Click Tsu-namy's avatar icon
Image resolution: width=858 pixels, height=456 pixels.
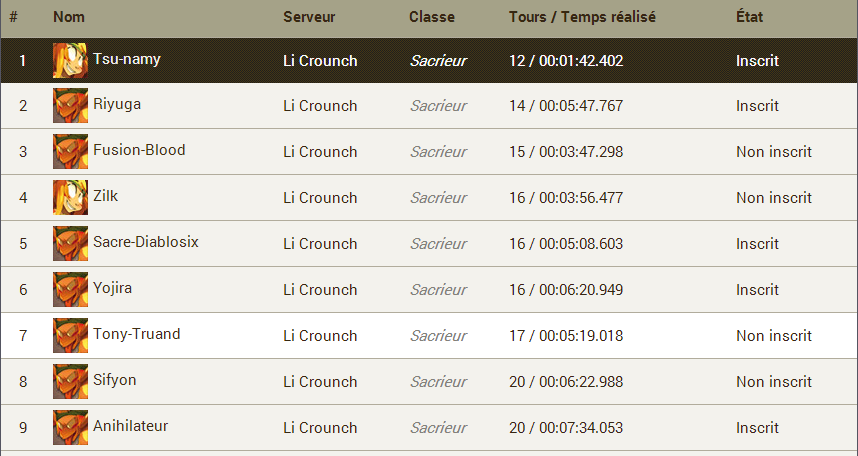(70, 60)
